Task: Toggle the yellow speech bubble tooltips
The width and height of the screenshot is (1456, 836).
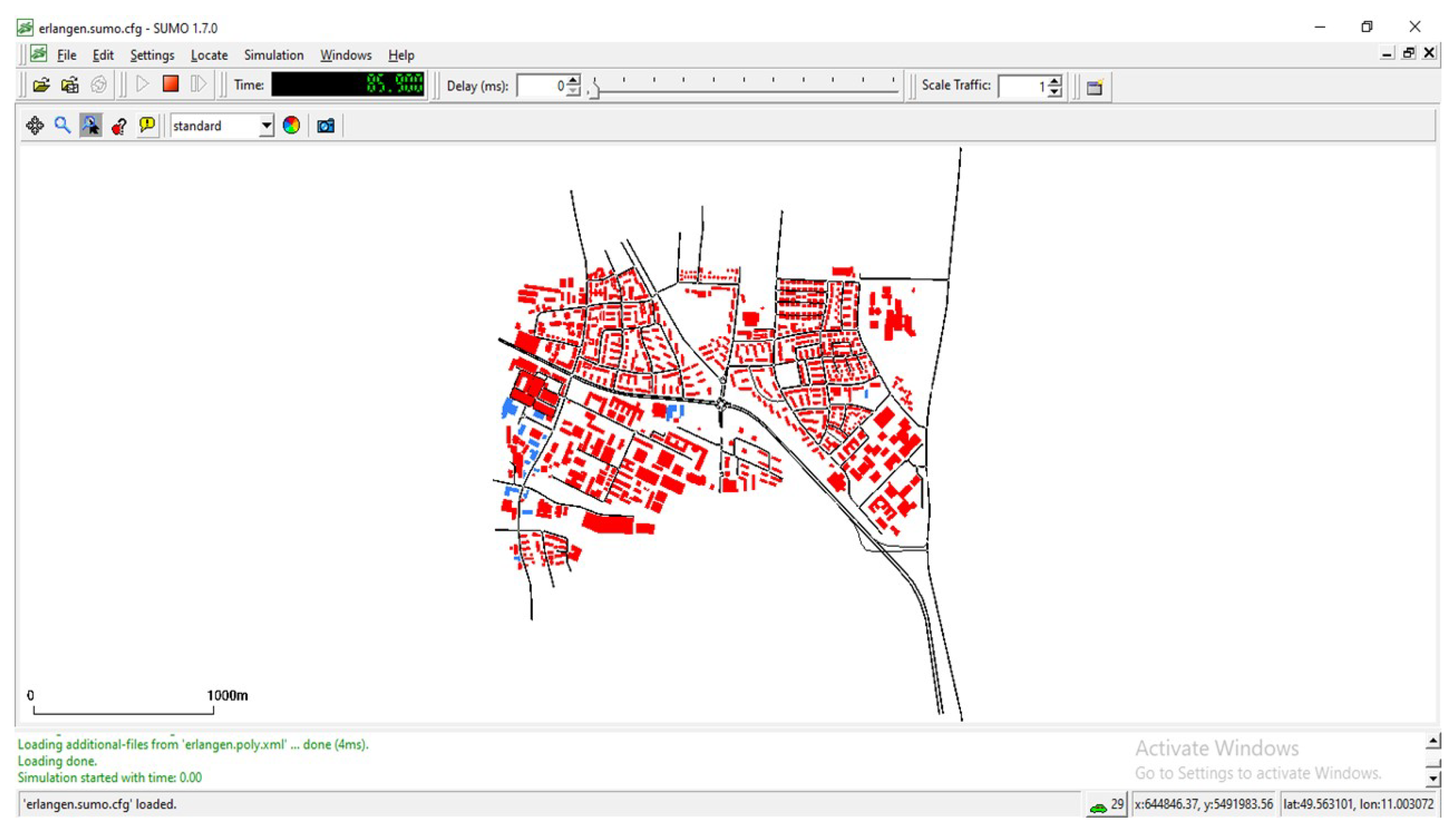Action: tap(147, 125)
